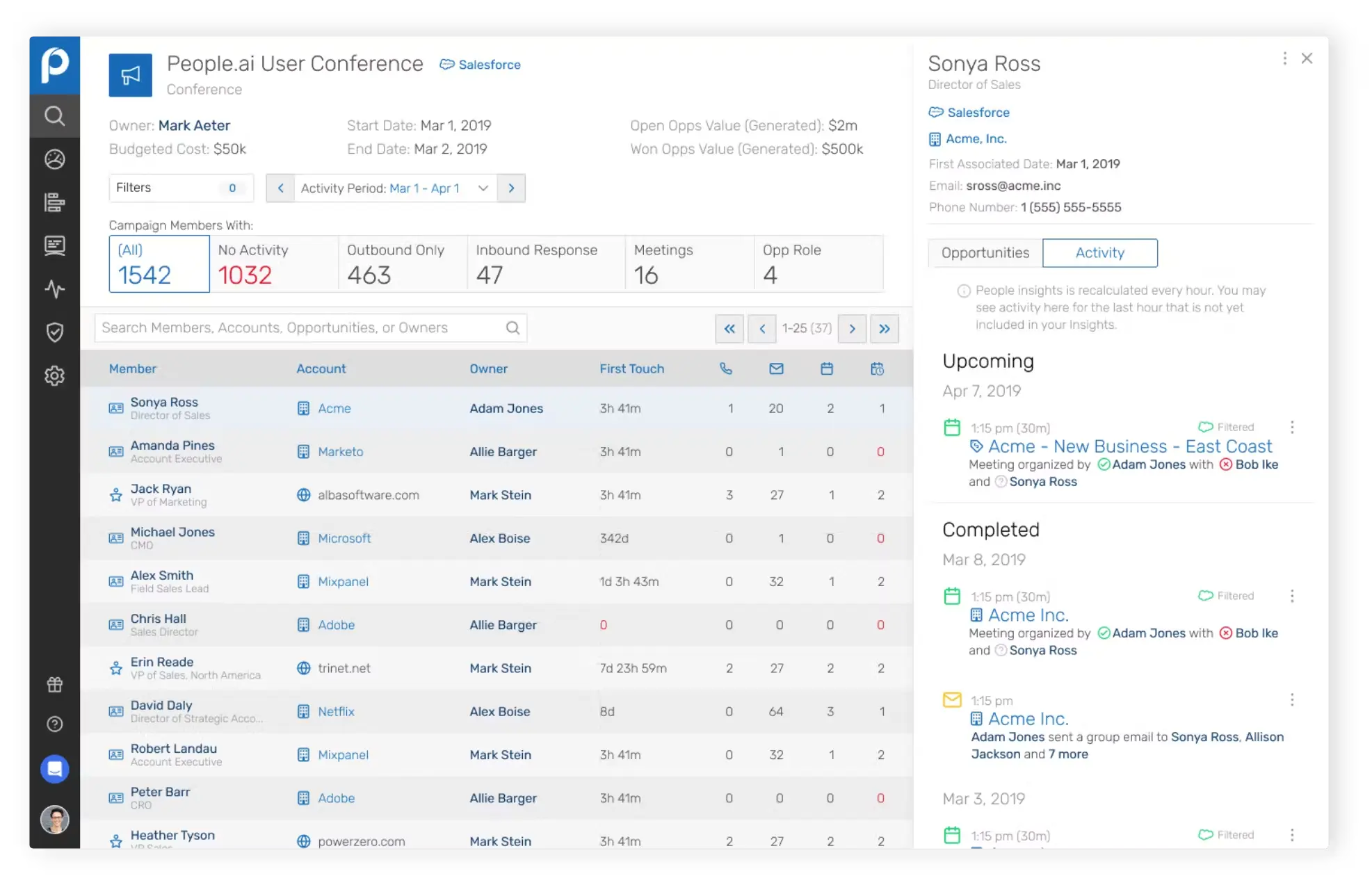The width and height of the screenshot is (1372, 885).
Task: Switch to the Opportunities tab
Action: click(x=985, y=253)
